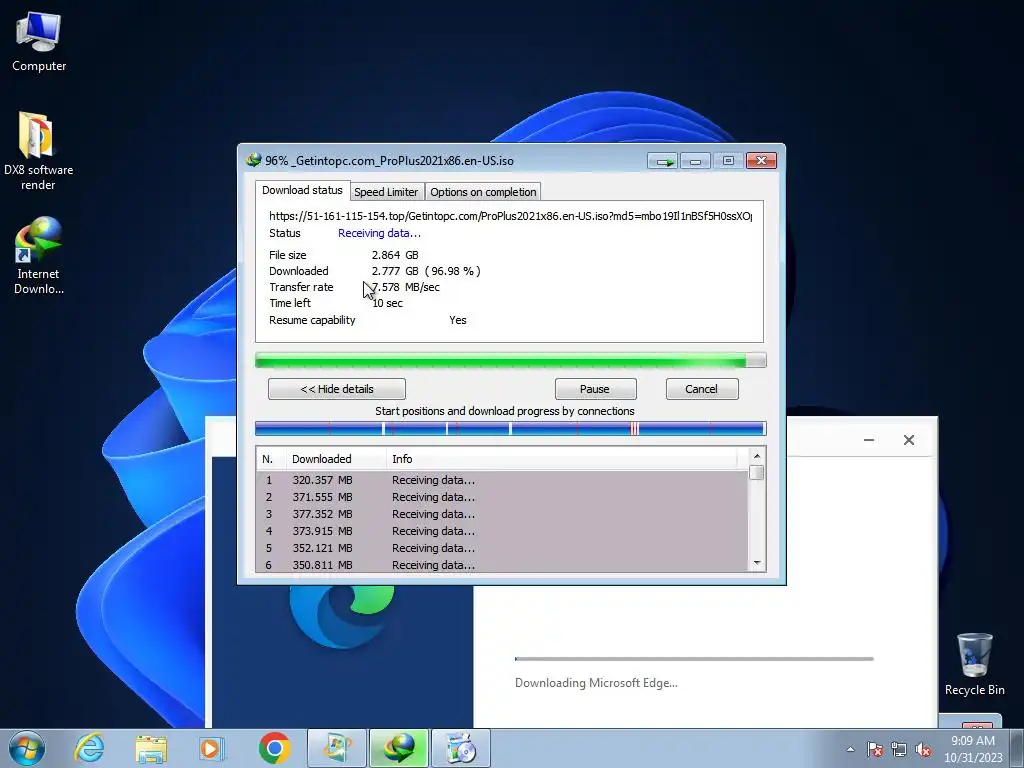Switch to the Download status tab

302,190
